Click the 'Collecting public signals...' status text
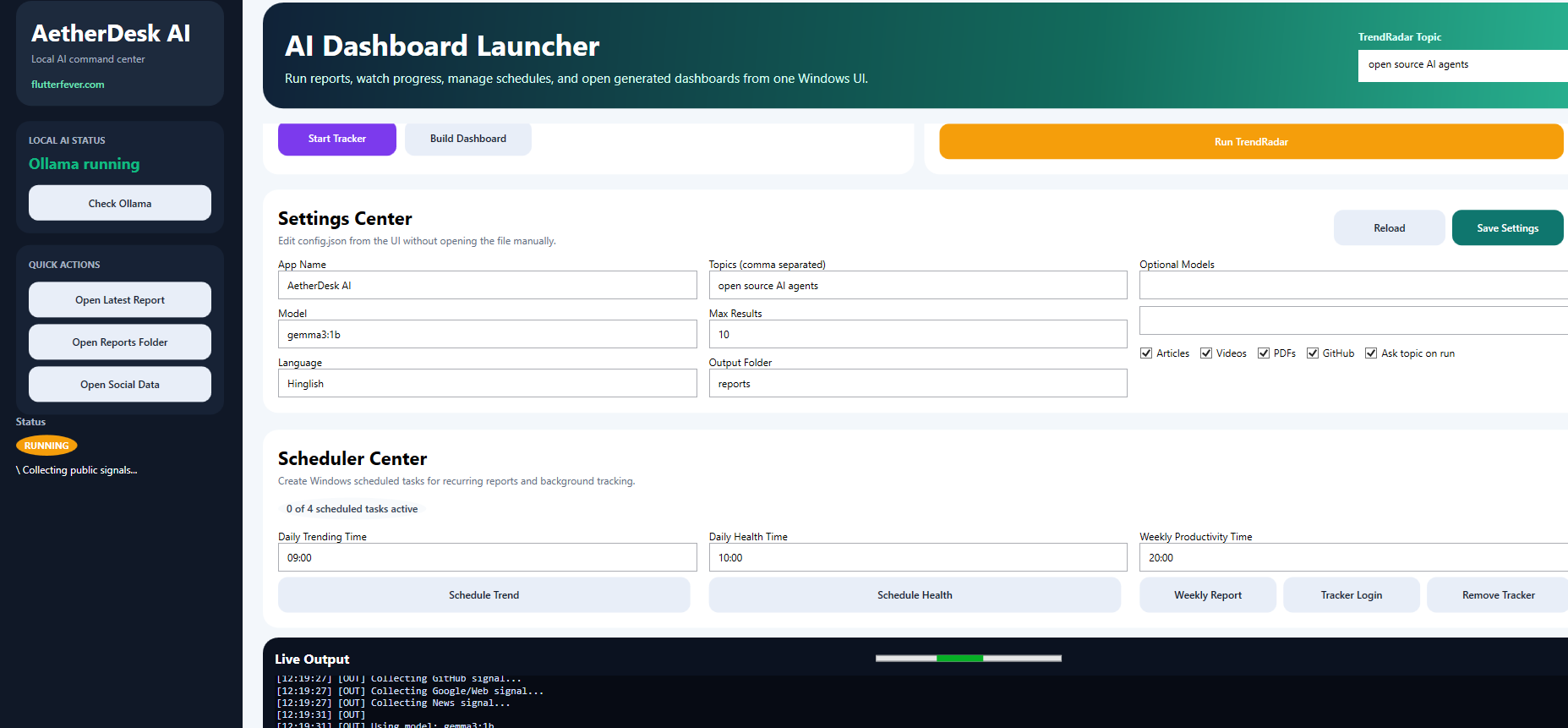 point(76,470)
